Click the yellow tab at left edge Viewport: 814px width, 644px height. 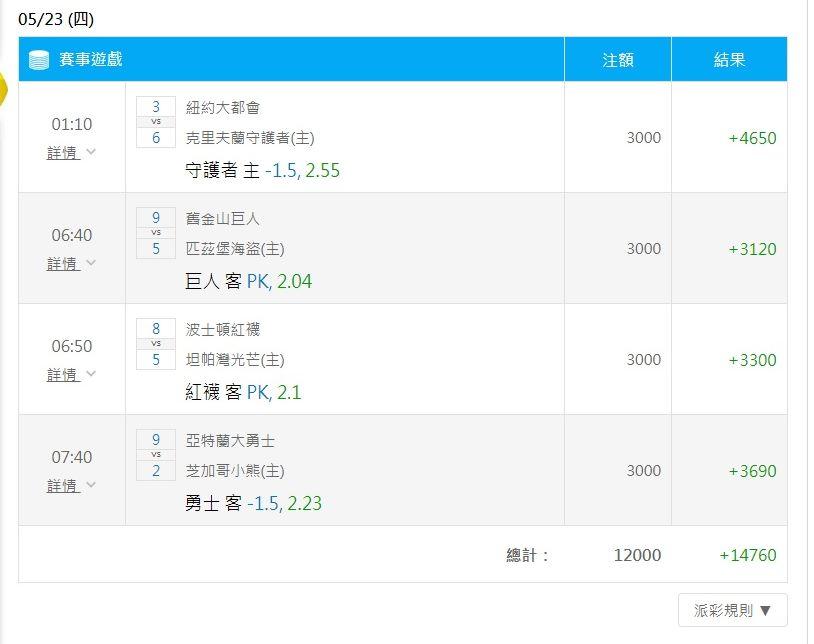point(3,89)
